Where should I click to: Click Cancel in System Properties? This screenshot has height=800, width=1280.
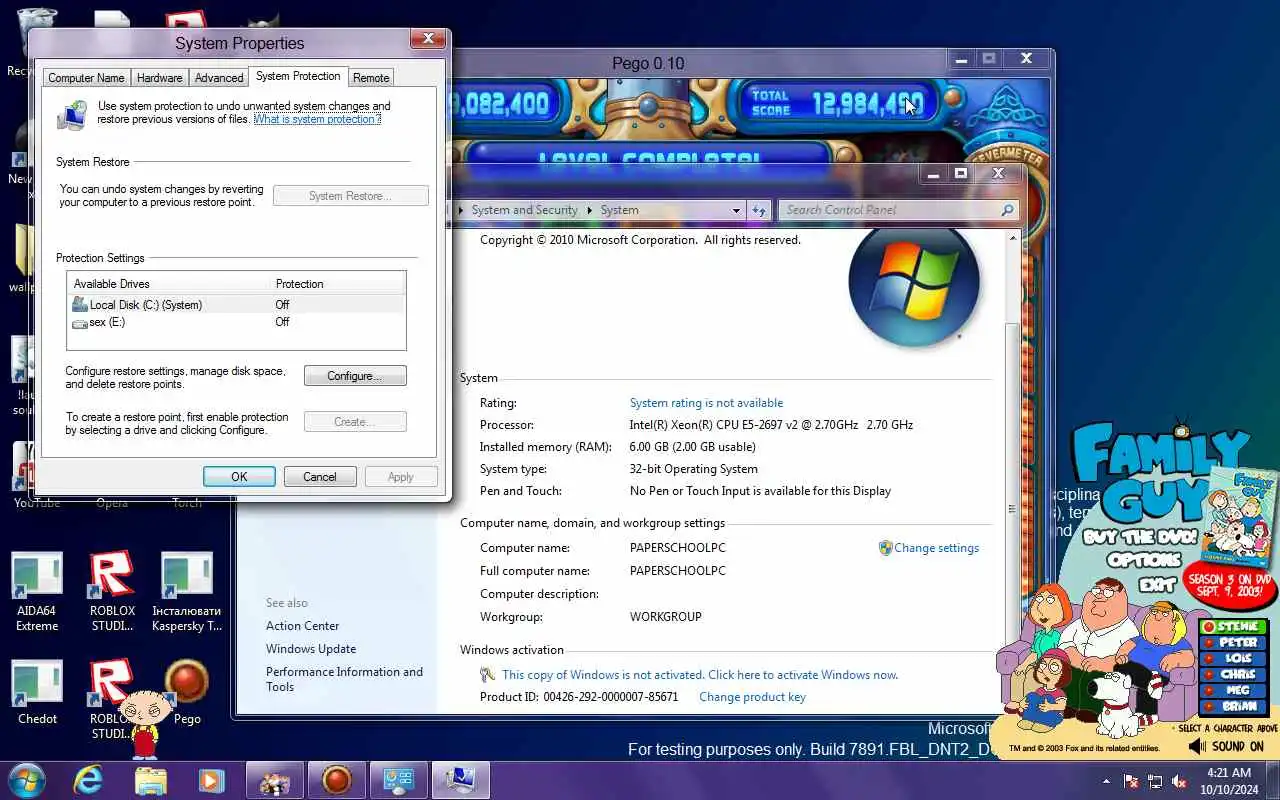[x=320, y=477]
